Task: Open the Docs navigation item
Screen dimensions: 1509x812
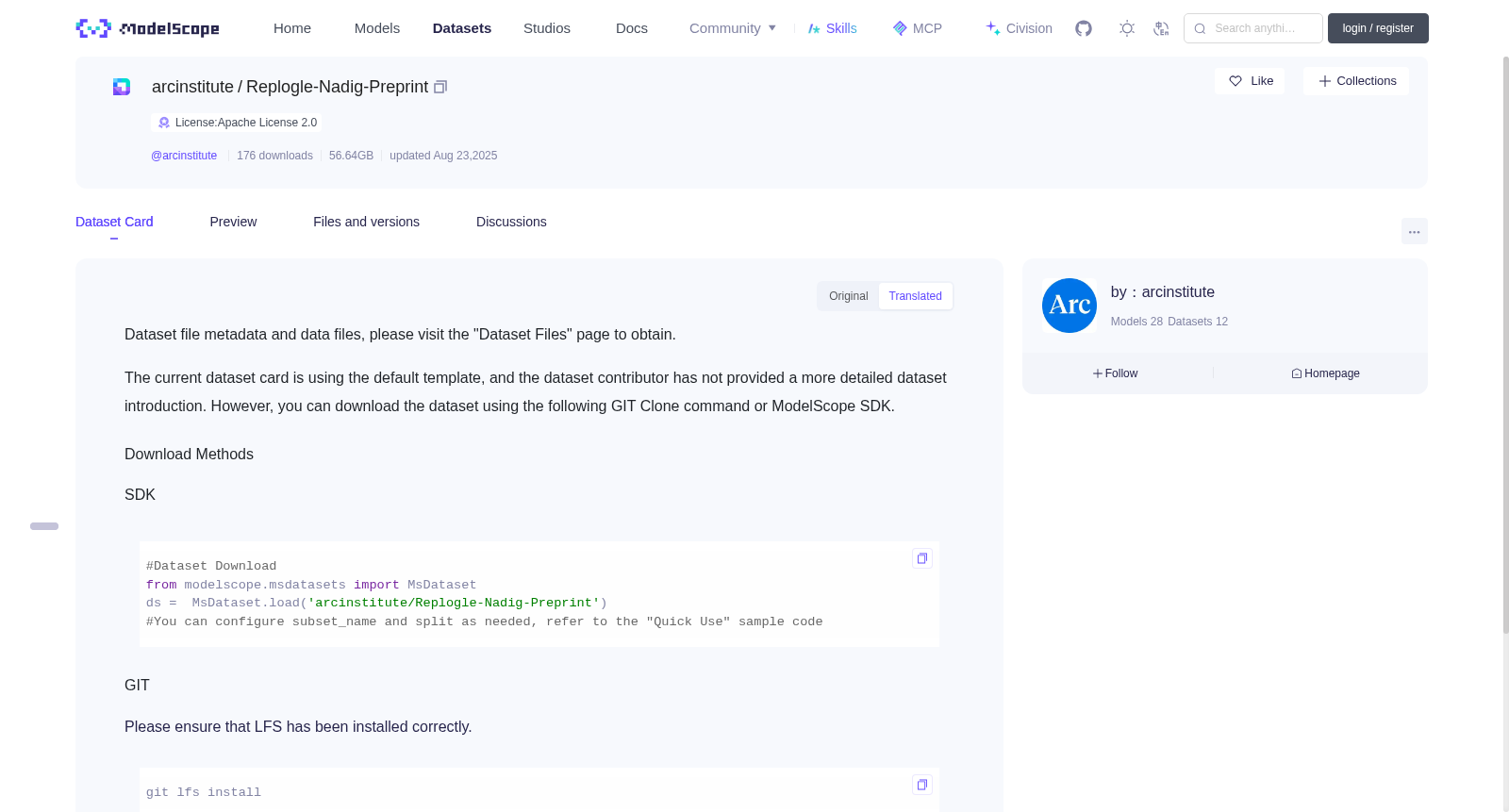Action: point(632,28)
